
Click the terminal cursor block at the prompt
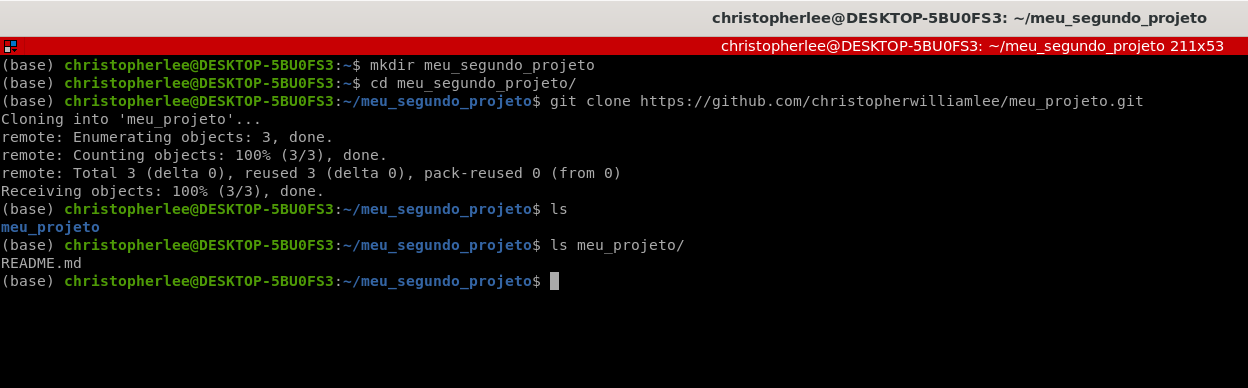point(554,281)
